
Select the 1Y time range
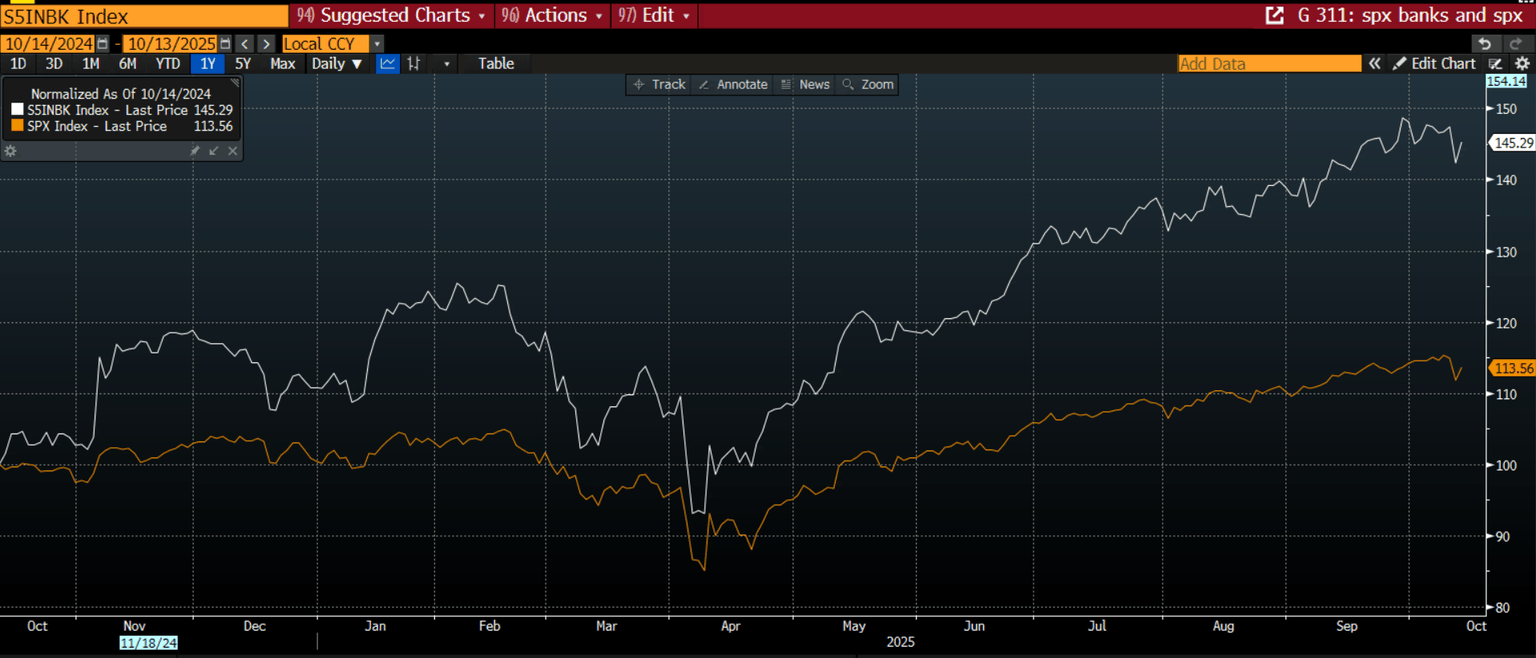pyautogui.click(x=207, y=63)
